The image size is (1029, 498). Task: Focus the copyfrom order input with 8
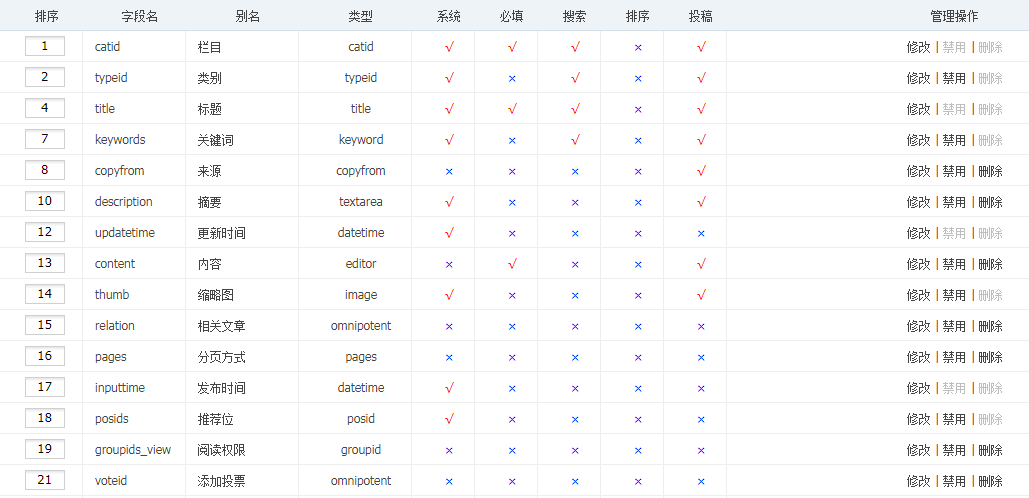point(45,170)
